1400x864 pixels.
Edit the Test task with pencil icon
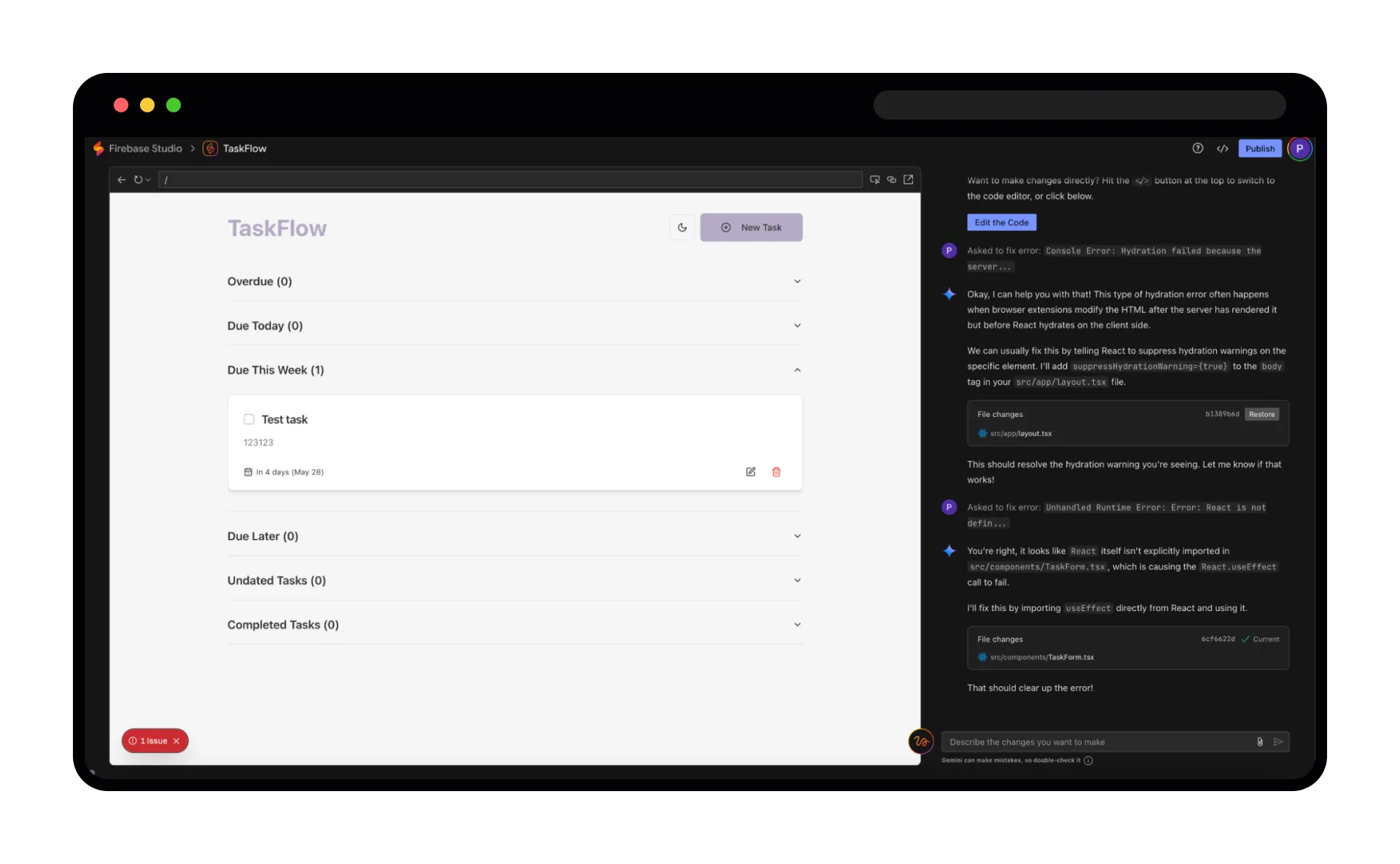750,472
